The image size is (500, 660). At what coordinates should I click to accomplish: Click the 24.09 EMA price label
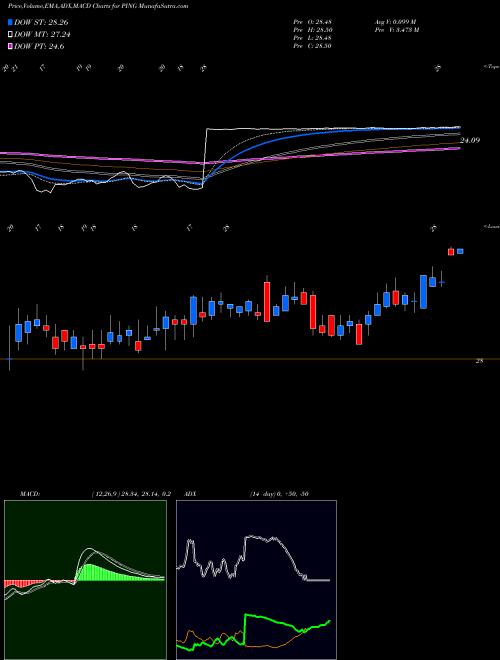coord(470,140)
